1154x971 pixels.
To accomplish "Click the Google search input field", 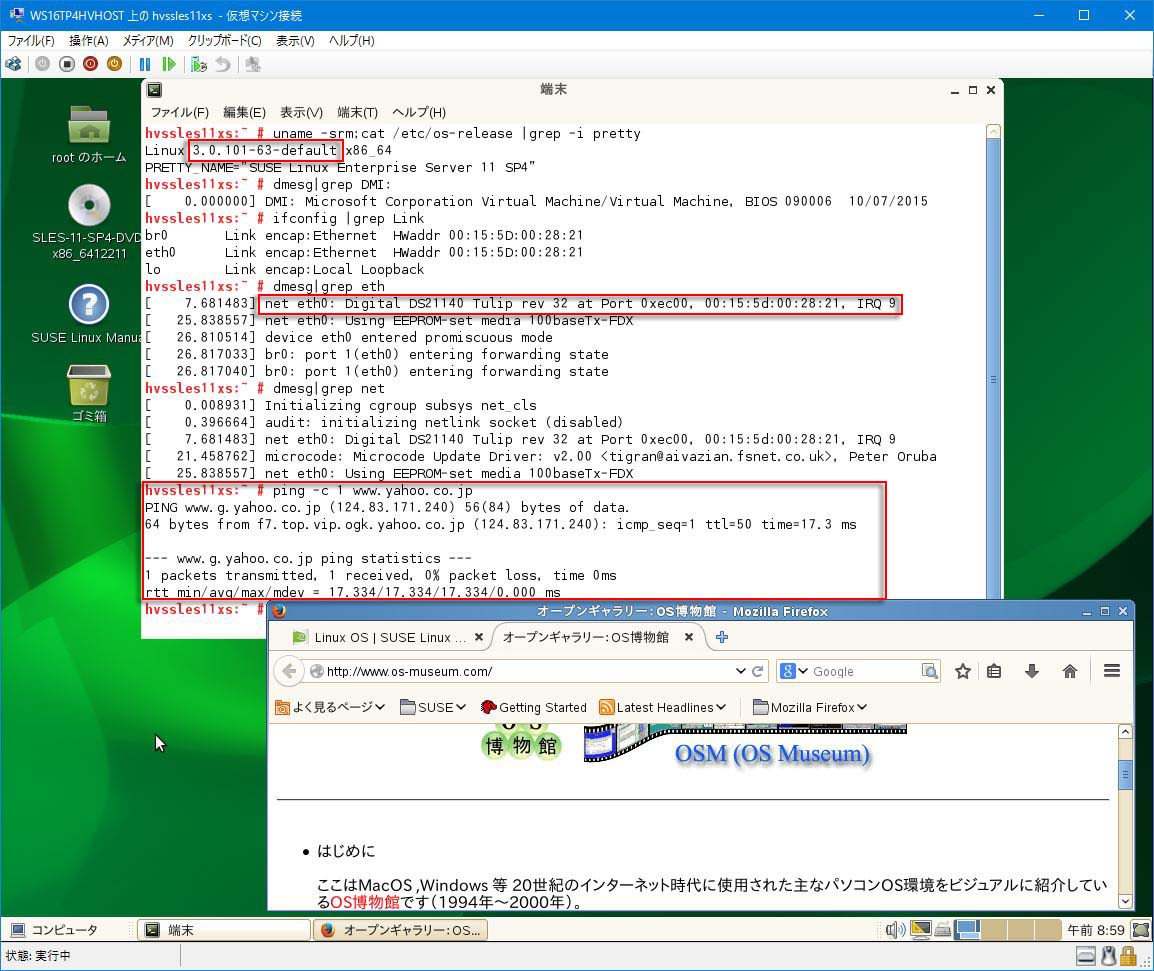I will 865,671.
